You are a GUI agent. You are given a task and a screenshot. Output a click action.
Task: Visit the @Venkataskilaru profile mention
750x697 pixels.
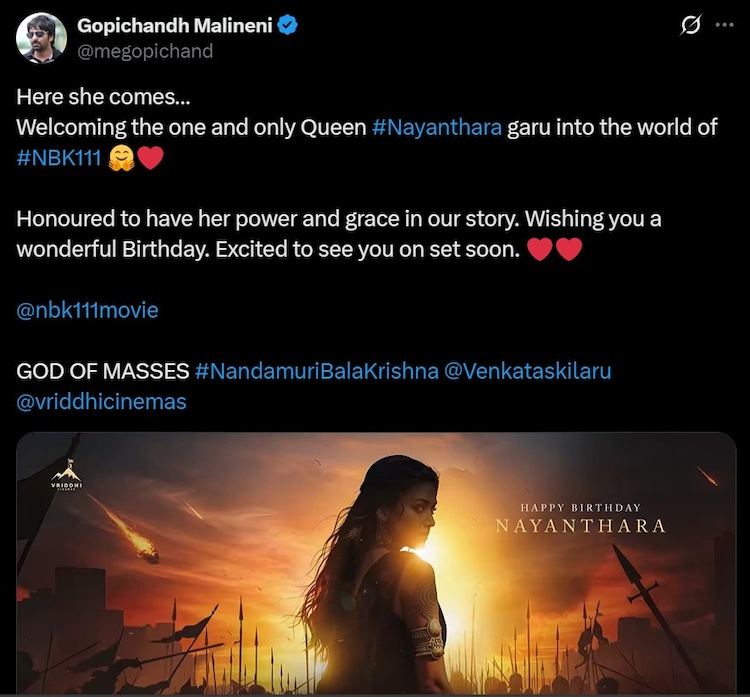(x=528, y=371)
